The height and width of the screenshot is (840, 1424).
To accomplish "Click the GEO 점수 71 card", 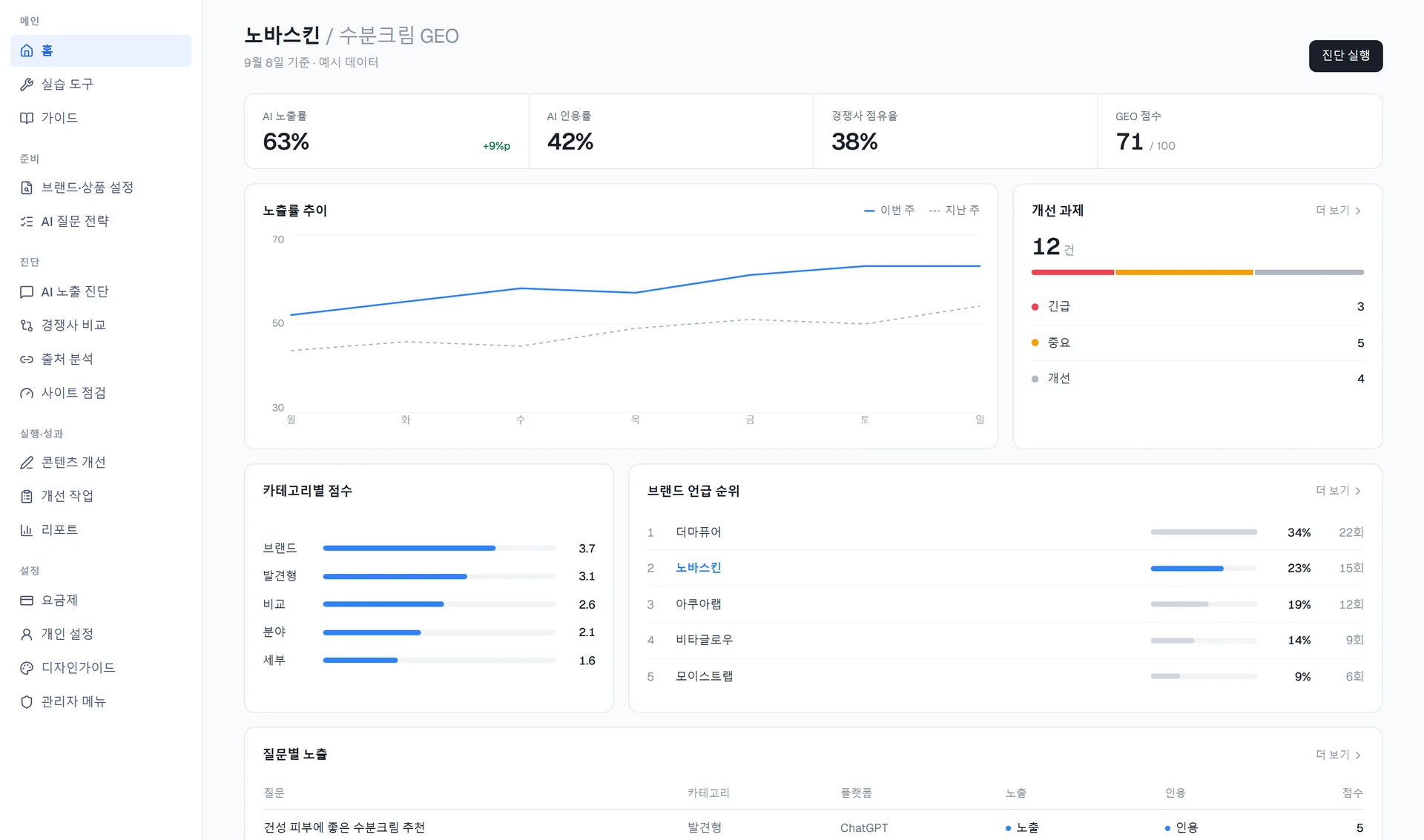I will pos(1240,131).
